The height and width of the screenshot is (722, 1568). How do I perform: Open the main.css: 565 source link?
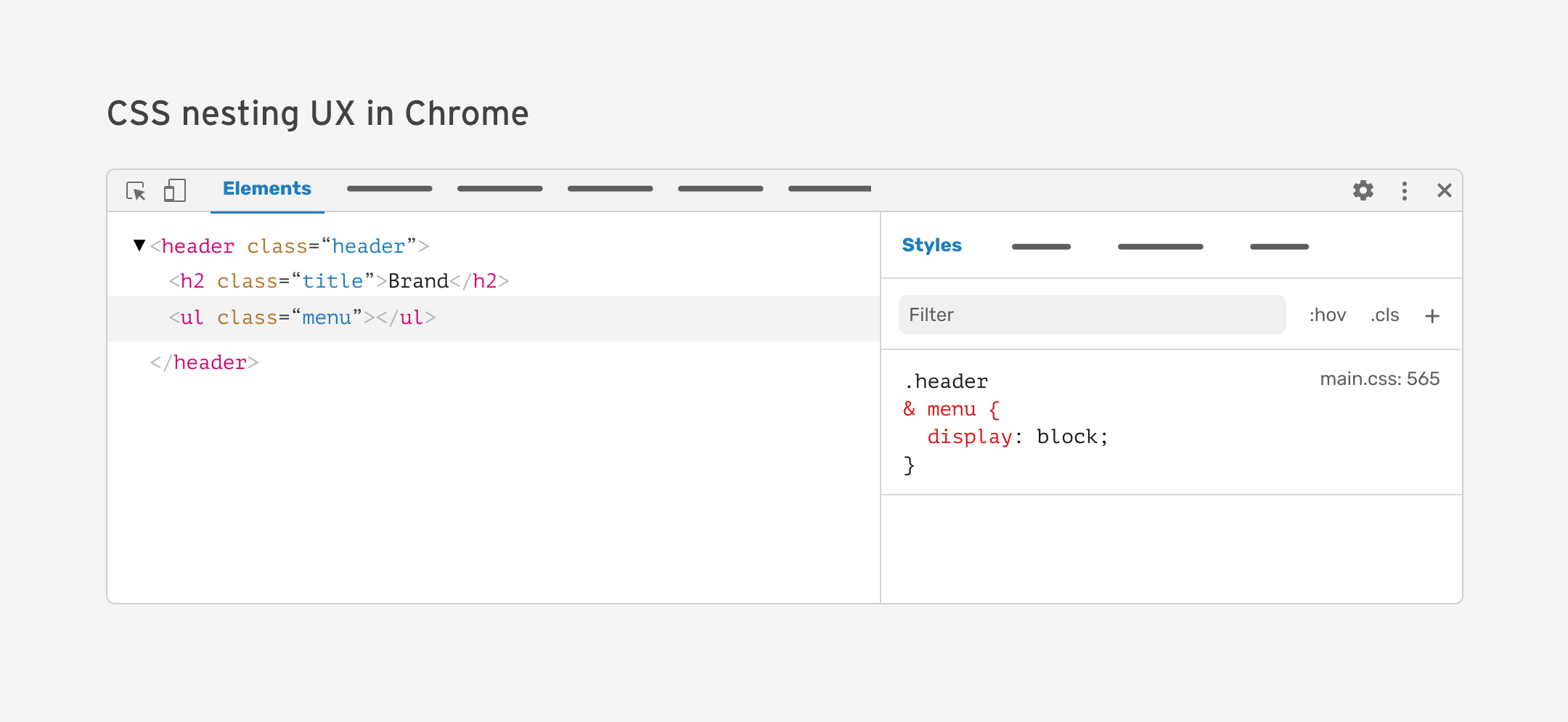coord(1379,379)
